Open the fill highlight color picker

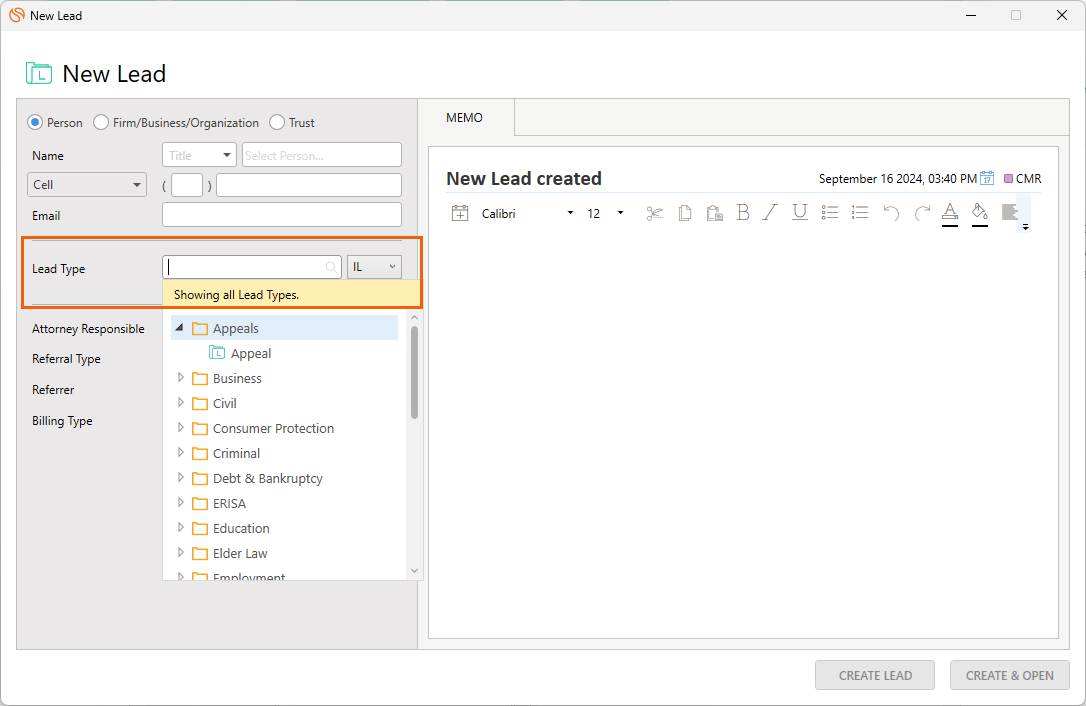tap(979, 213)
